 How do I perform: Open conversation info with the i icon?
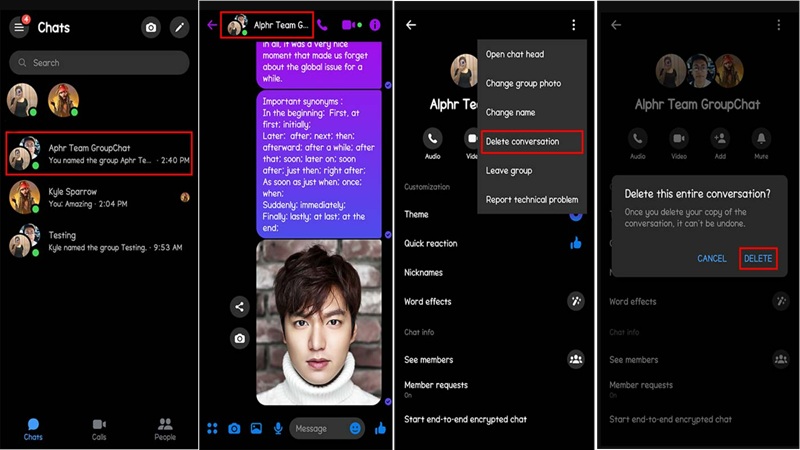(375, 24)
